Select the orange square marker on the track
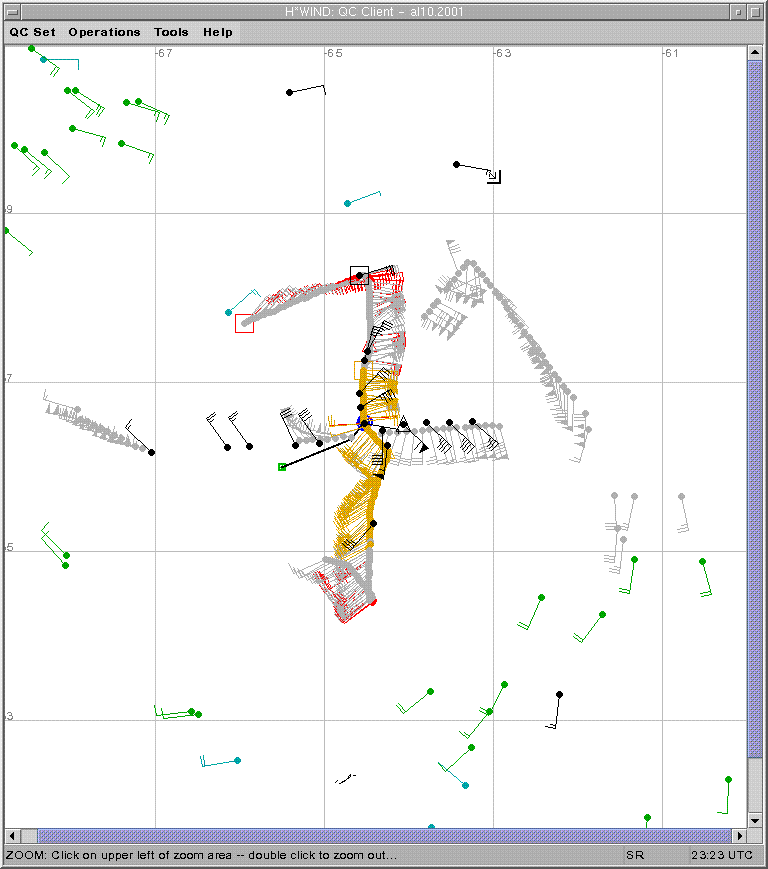This screenshot has width=768, height=869. (x=362, y=370)
